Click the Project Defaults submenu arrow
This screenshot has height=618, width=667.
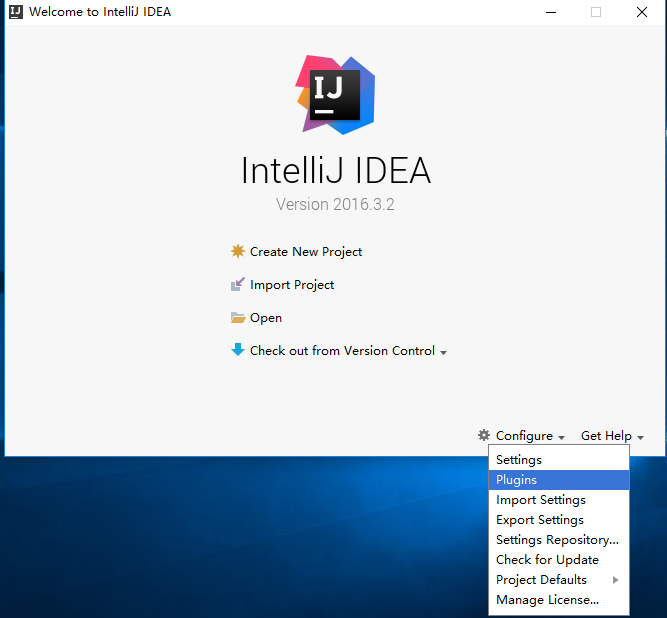615,580
